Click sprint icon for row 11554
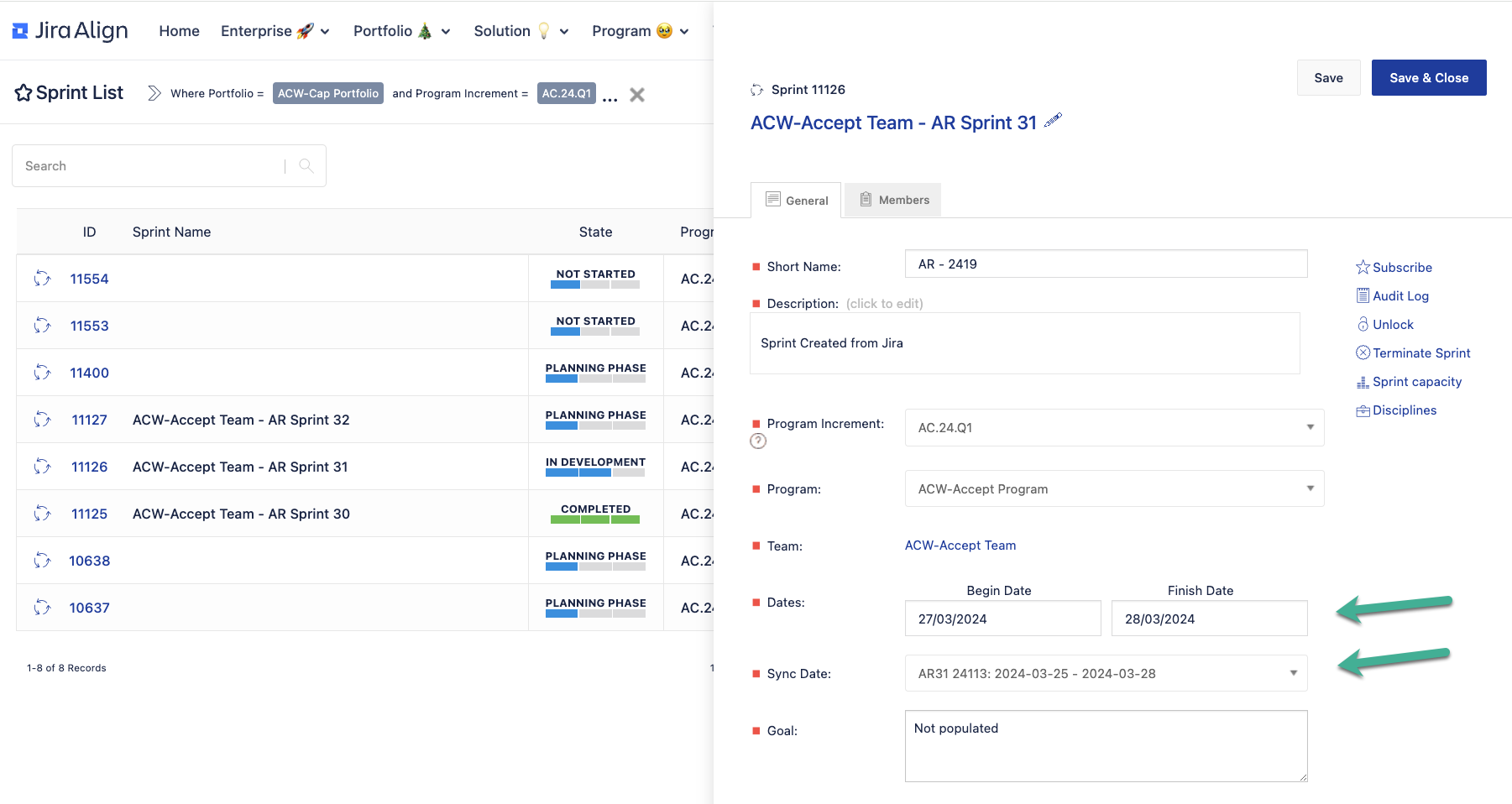The width and height of the screenshot is (1512, 804). 42,279
